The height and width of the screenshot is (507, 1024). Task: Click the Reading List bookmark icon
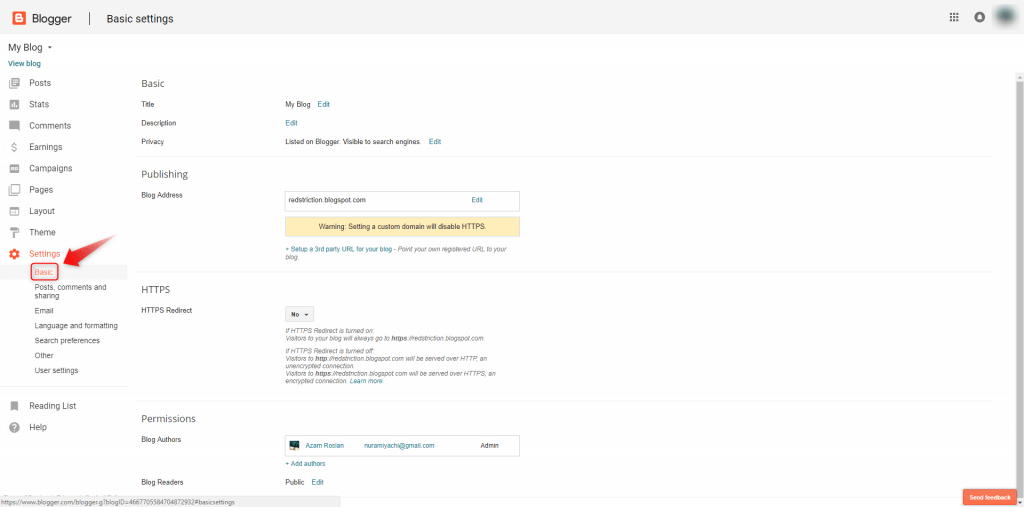point(14,406)
